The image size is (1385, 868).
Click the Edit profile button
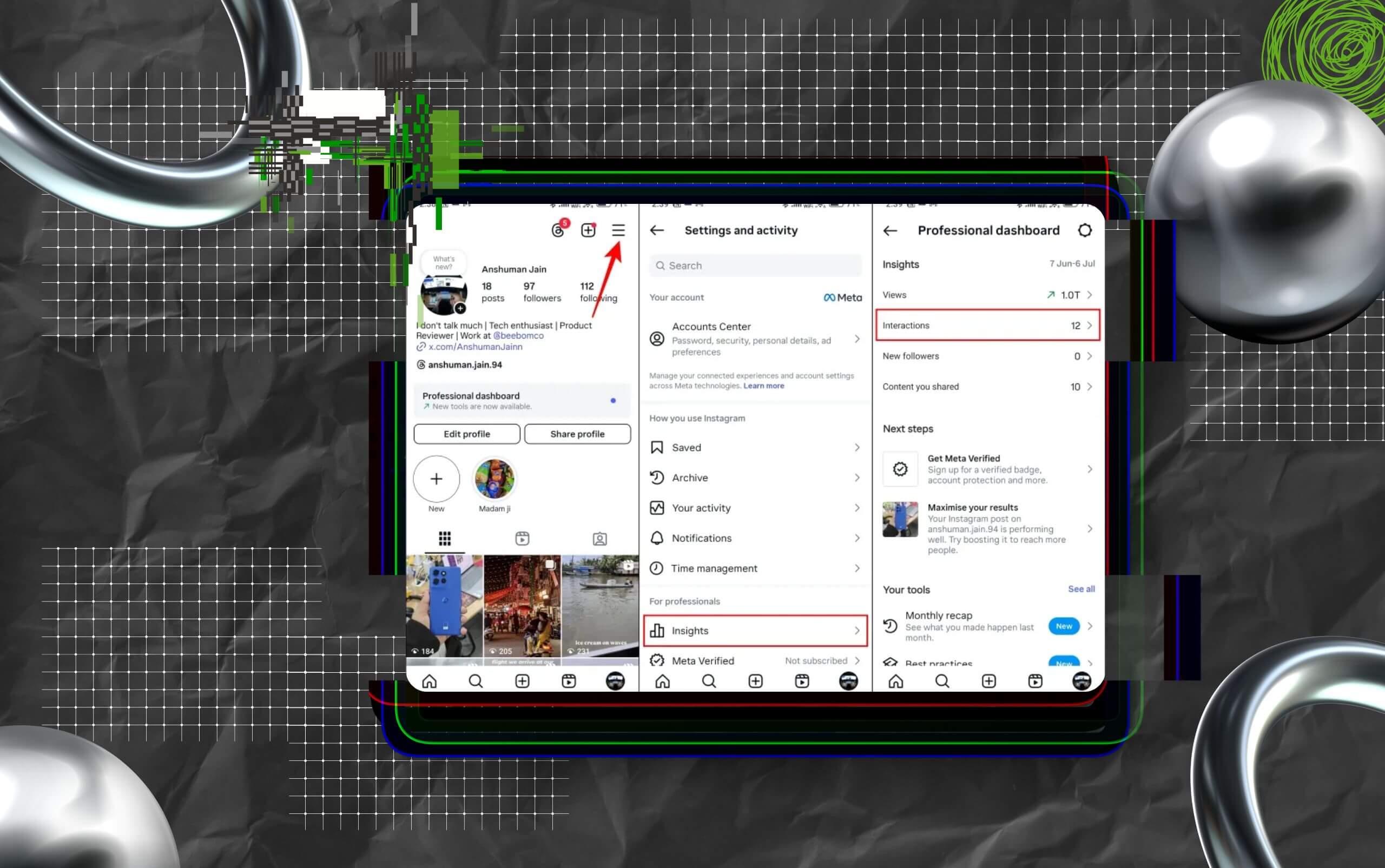pos(467,434)
